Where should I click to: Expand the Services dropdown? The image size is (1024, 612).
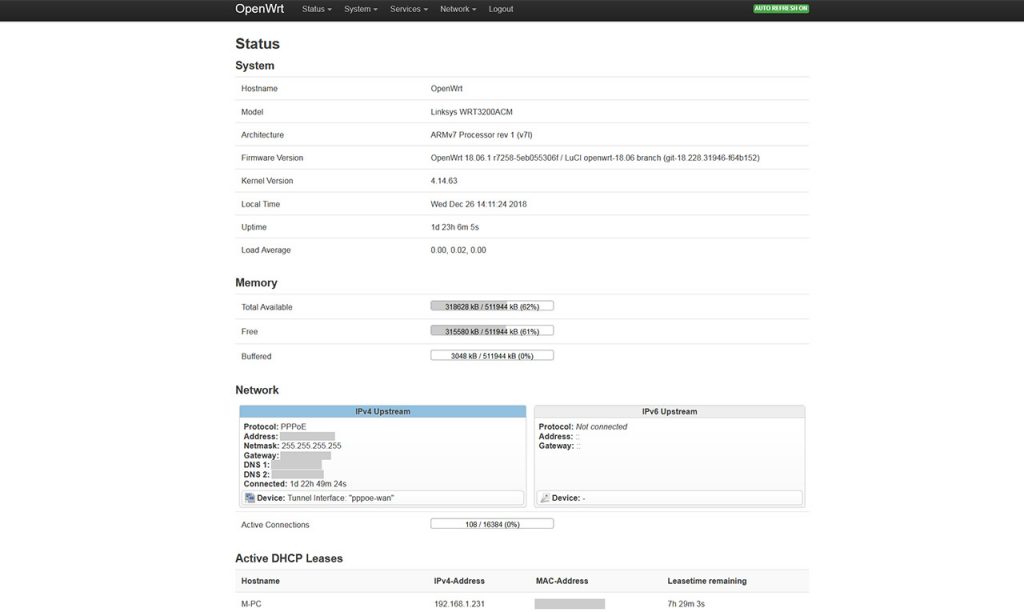click(x=406, y=8)
